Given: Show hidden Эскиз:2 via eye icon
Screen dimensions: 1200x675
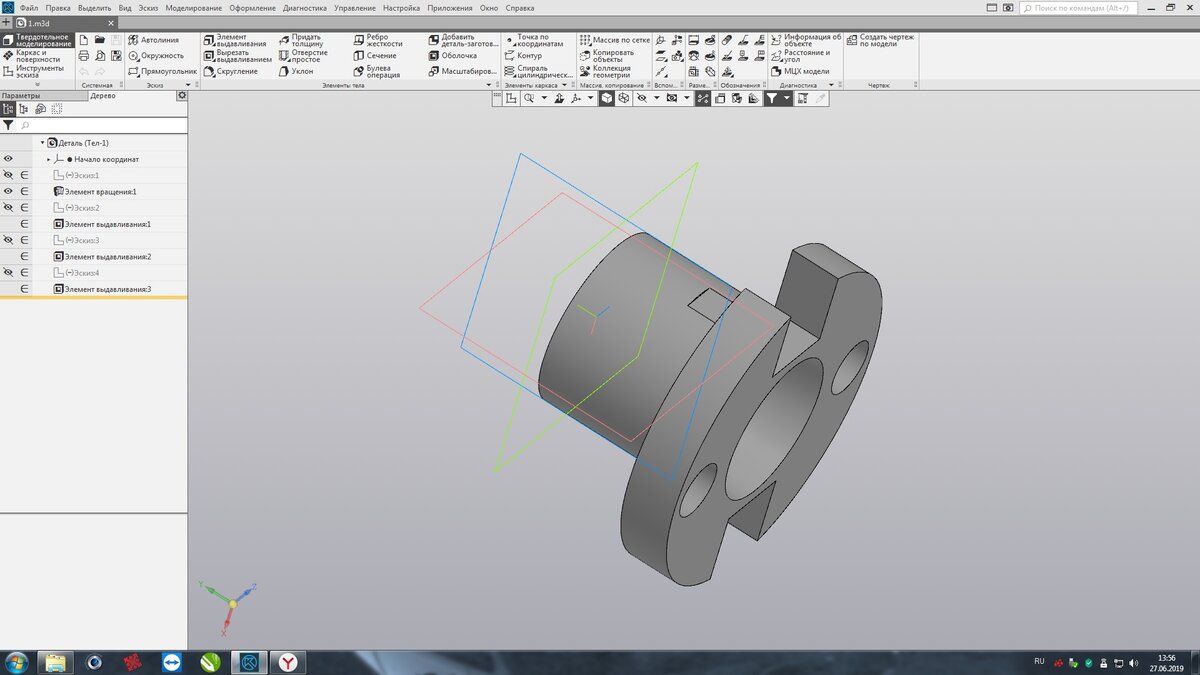Looking at the screenshot, I should click(8, 208).
